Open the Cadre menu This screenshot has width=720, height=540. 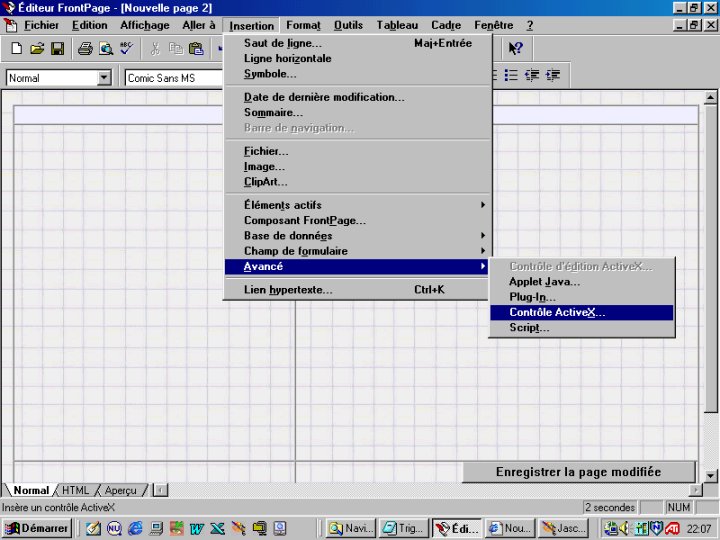(x=446, y=25)
